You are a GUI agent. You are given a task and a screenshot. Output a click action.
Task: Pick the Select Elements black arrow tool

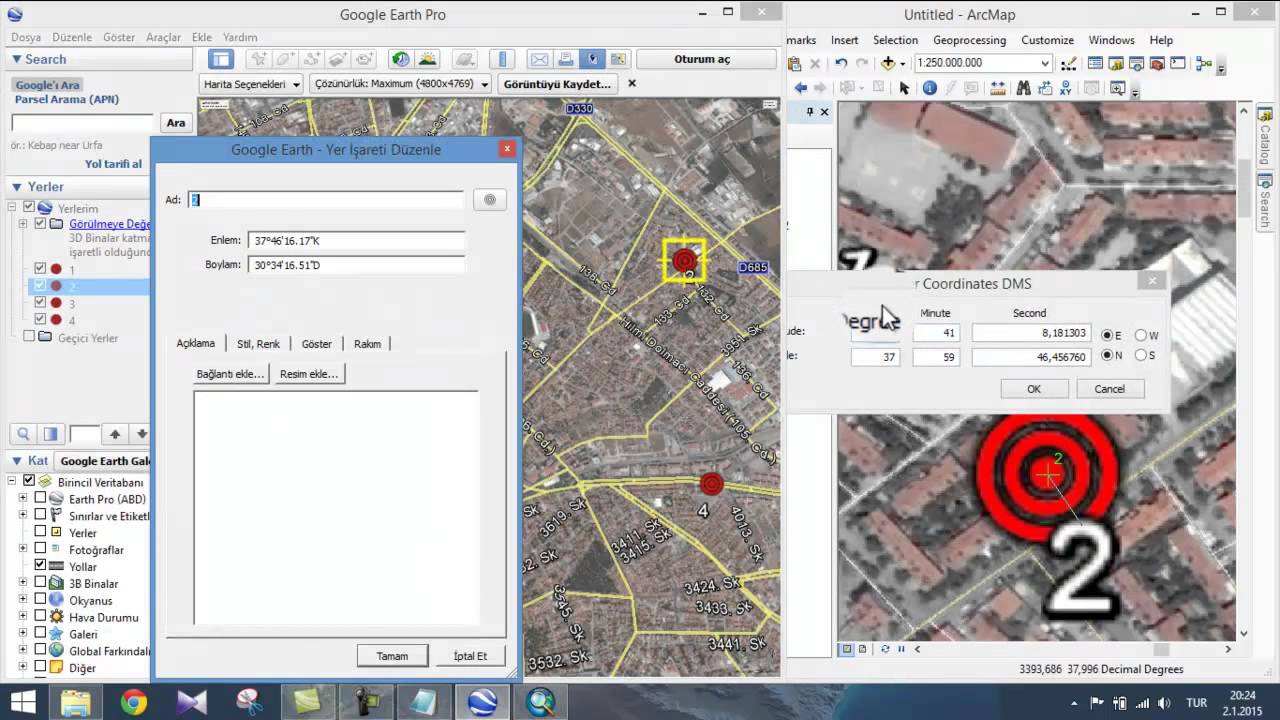(x=905, y=88)
